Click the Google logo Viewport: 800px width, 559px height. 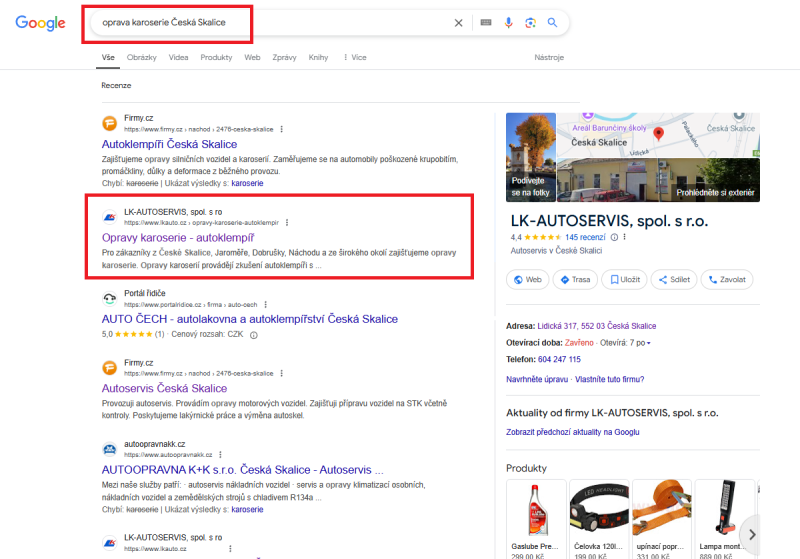pyautogui.click(x=40, y=23)
